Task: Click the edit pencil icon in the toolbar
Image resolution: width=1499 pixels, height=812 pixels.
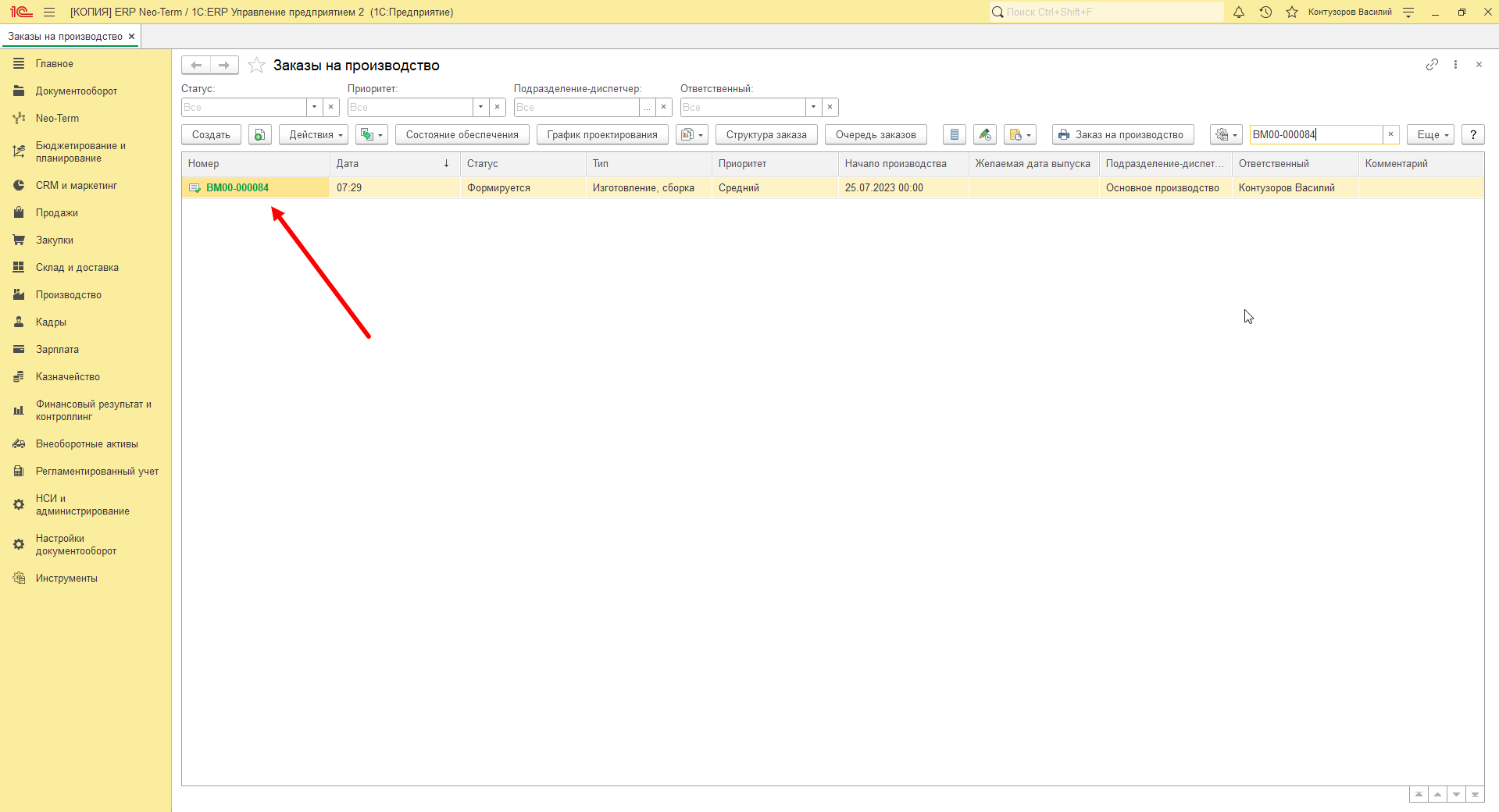Action: (984, 134)
